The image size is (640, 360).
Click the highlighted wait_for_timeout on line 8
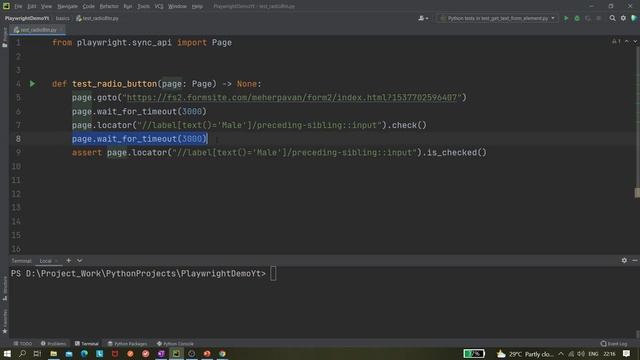click(x=140, y=139)
